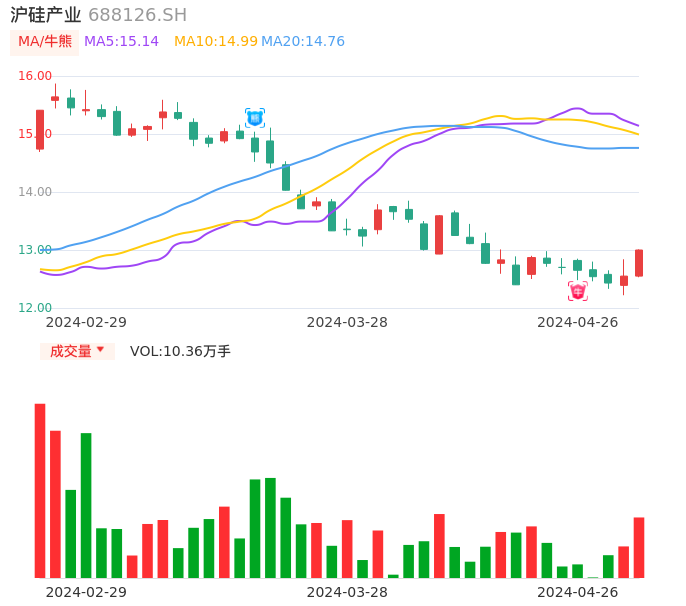
Task: Click the blue bear signal marker icon
Action: tap(255, 118)
